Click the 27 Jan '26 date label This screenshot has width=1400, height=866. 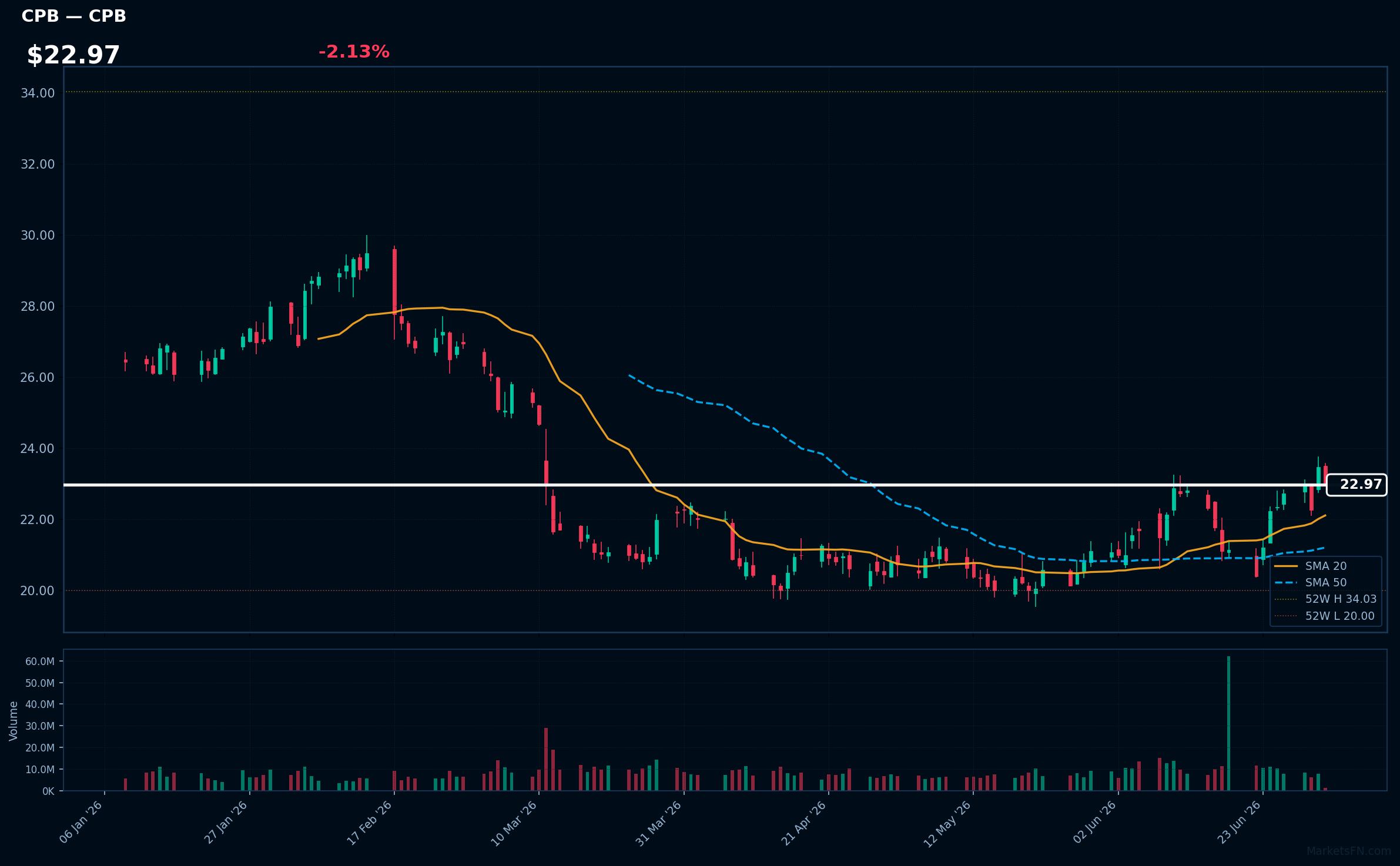click(226, 823)
